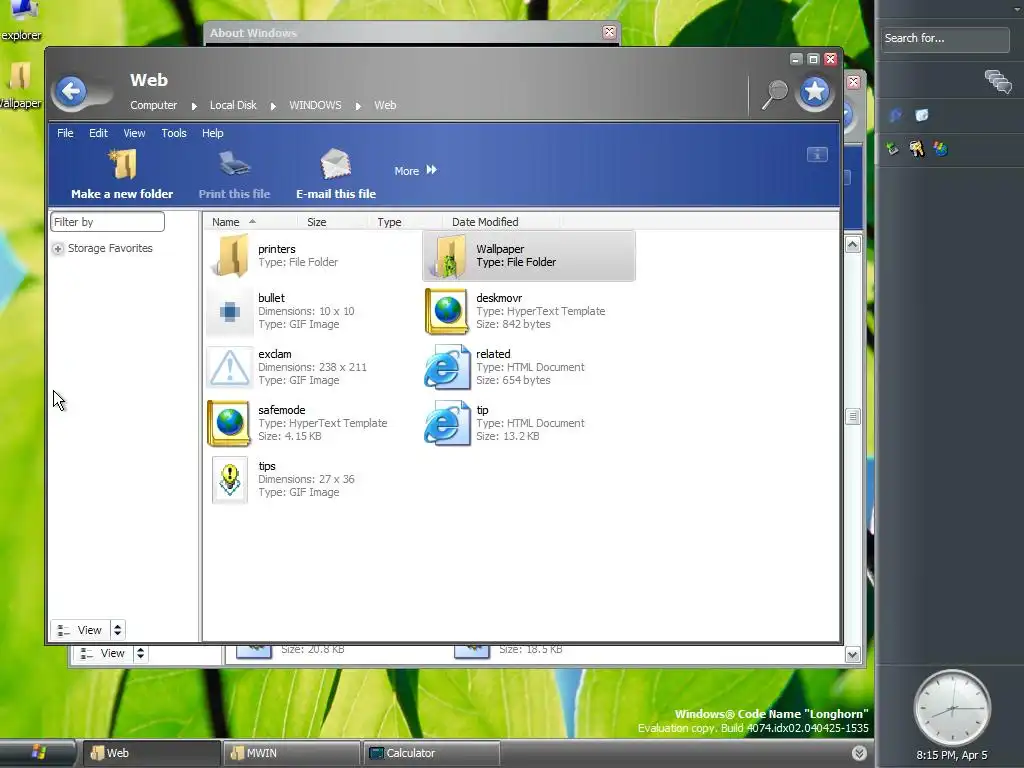The image size is (1024, 768).
Task: Expand the arrow after WINDOWS breadcrumb
Action: [358, 106]
